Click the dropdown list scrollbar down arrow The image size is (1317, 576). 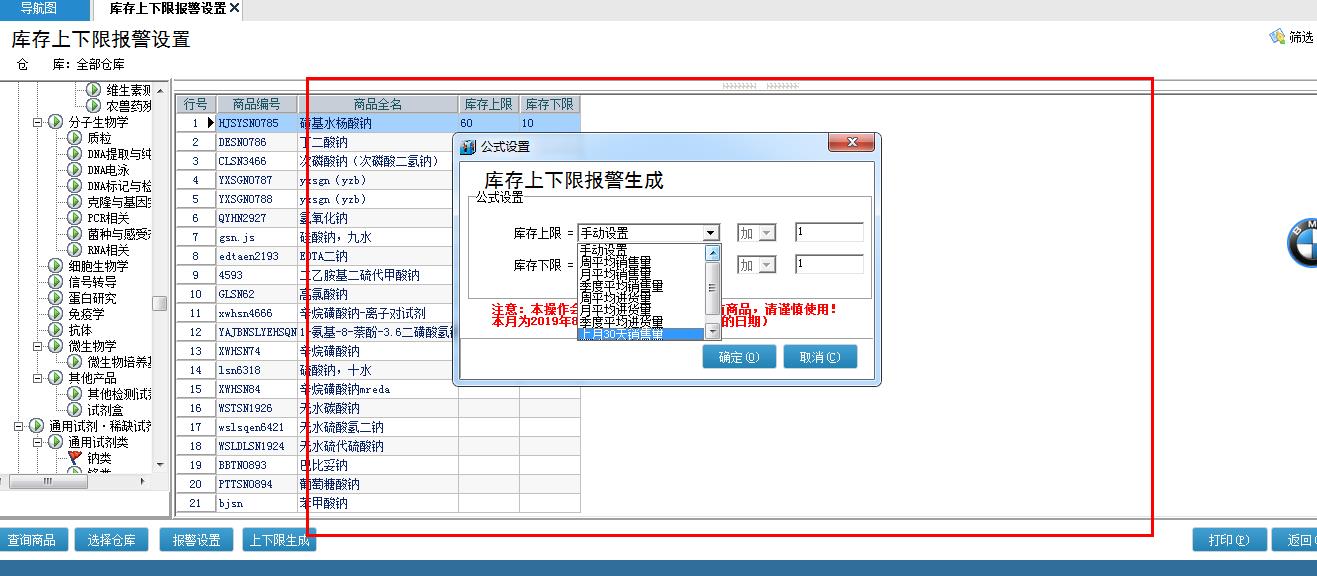(713, 331)
